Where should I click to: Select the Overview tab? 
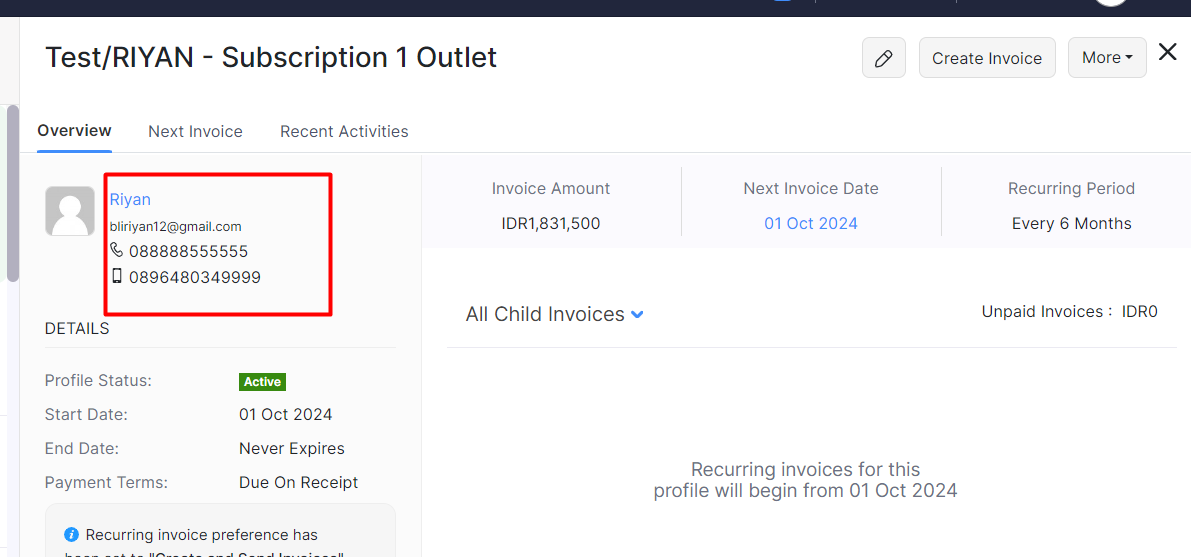[74, 131]
